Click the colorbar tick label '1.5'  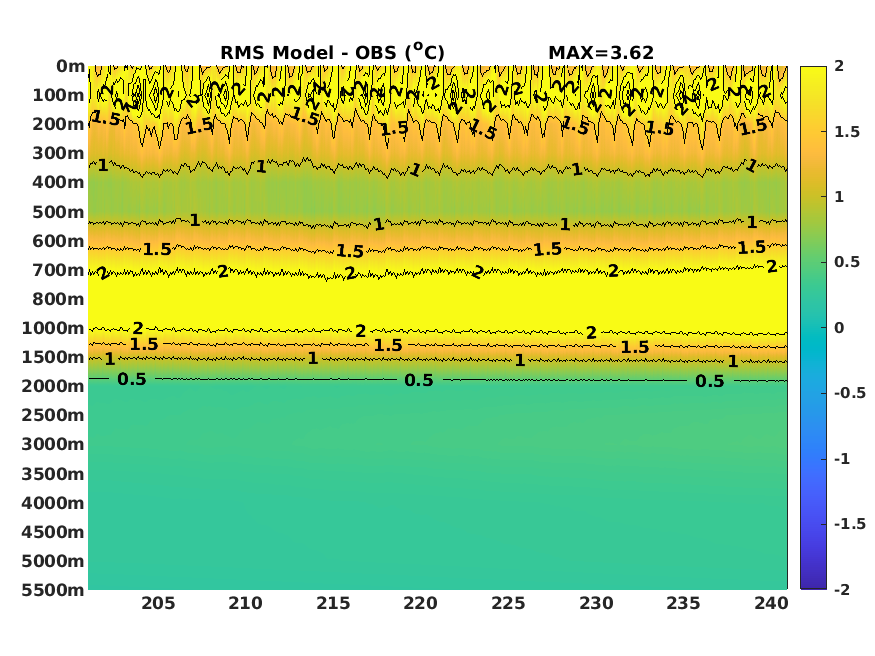[x=847, y=132]
